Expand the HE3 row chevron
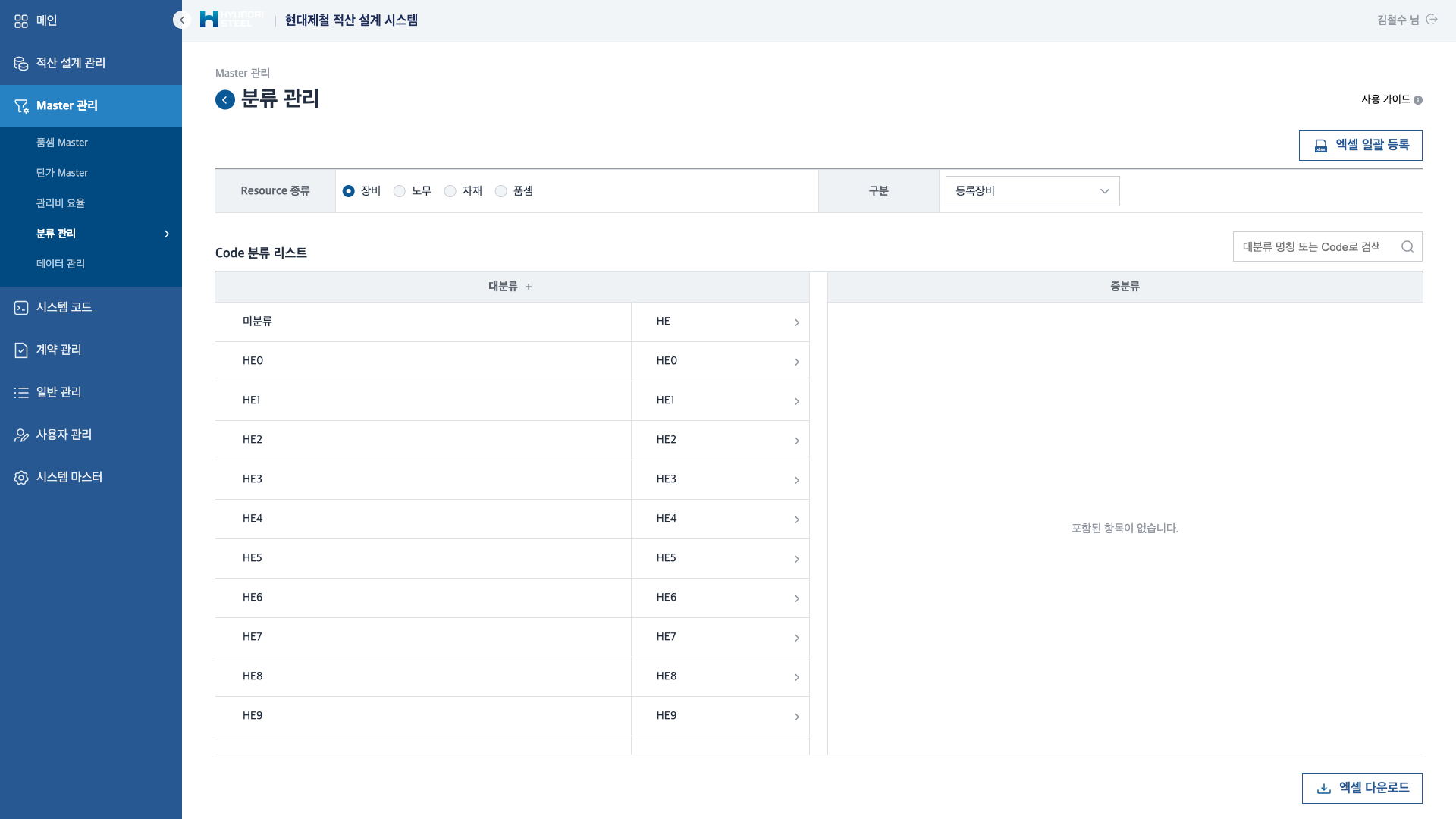The image size is (1456, 819). pos(796,480)
